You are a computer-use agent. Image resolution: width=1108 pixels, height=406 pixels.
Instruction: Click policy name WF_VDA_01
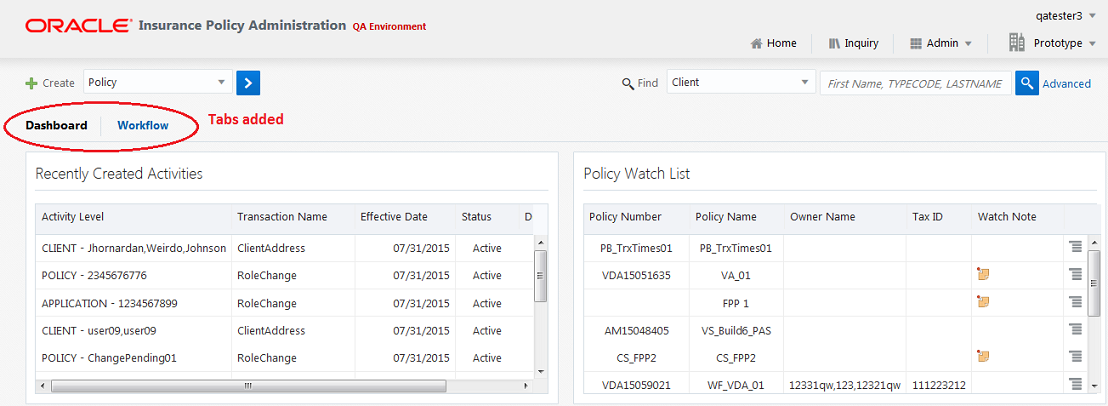[736, 385]
